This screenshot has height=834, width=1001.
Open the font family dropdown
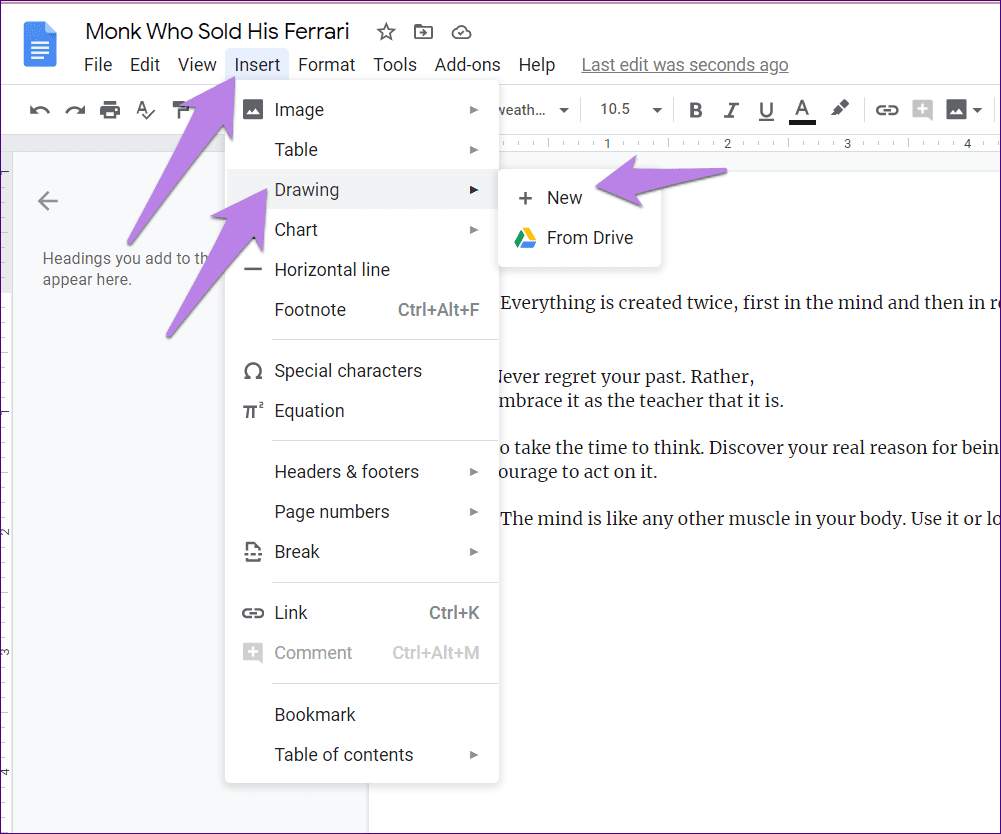pos(534,110)
